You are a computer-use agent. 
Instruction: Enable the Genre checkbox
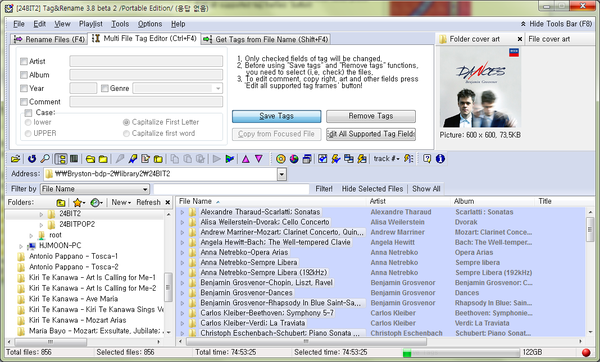click(105, 88)
